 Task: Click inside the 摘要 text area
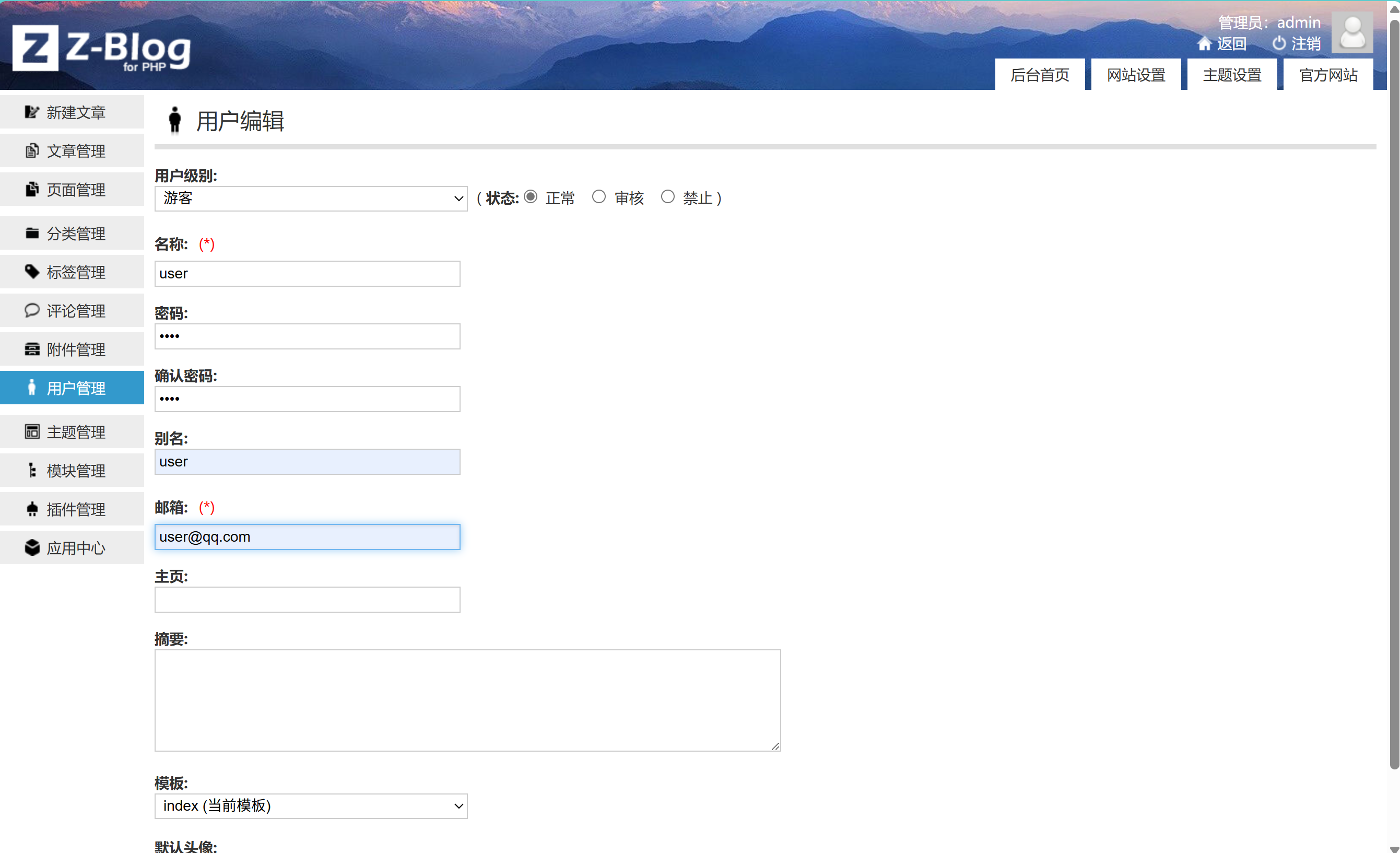click(467, 699)
